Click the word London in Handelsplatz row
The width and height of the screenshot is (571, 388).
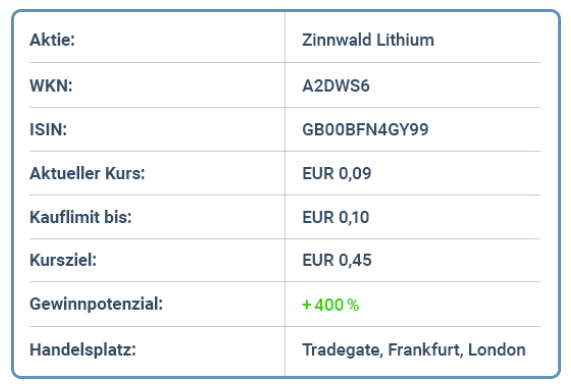(497, 350)
